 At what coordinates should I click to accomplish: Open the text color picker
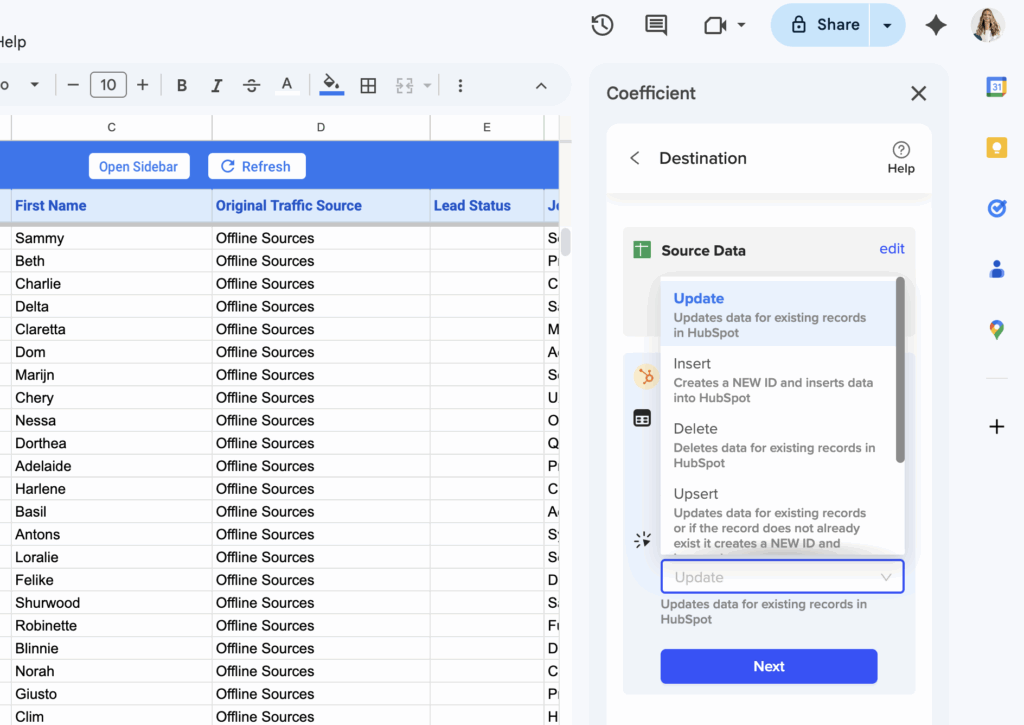click(287, 85)
